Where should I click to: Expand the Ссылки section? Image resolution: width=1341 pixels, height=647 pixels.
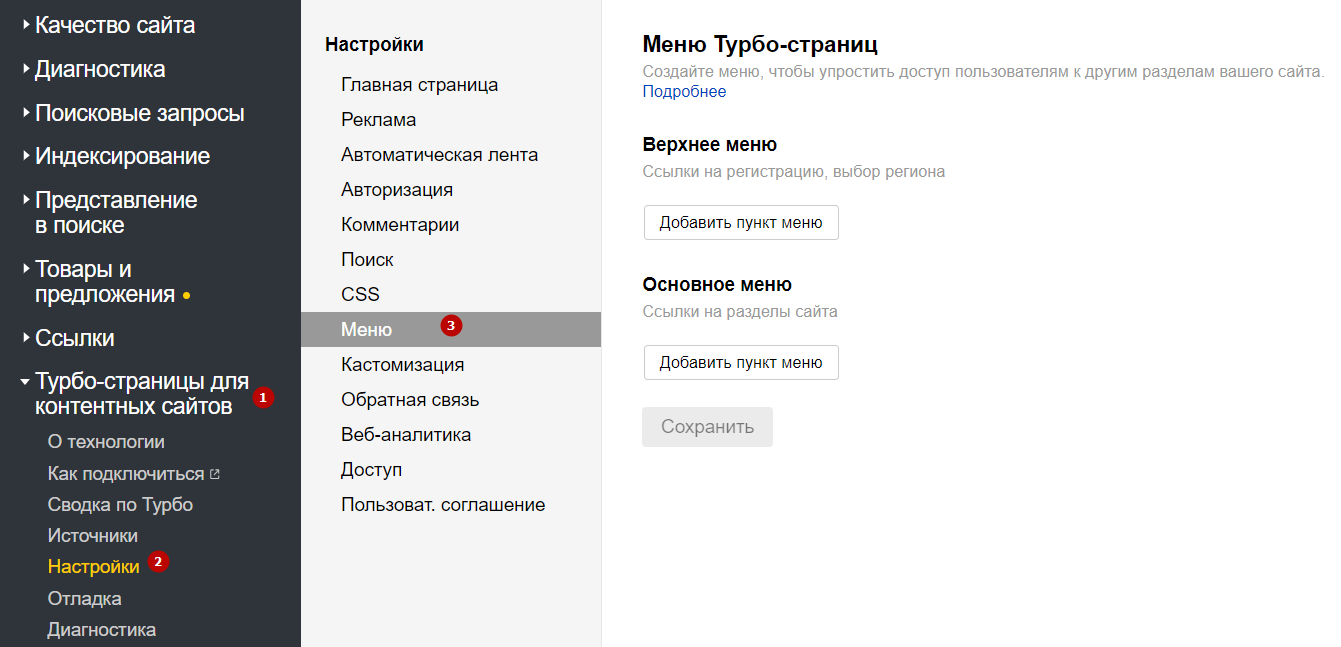click(74, 338)
